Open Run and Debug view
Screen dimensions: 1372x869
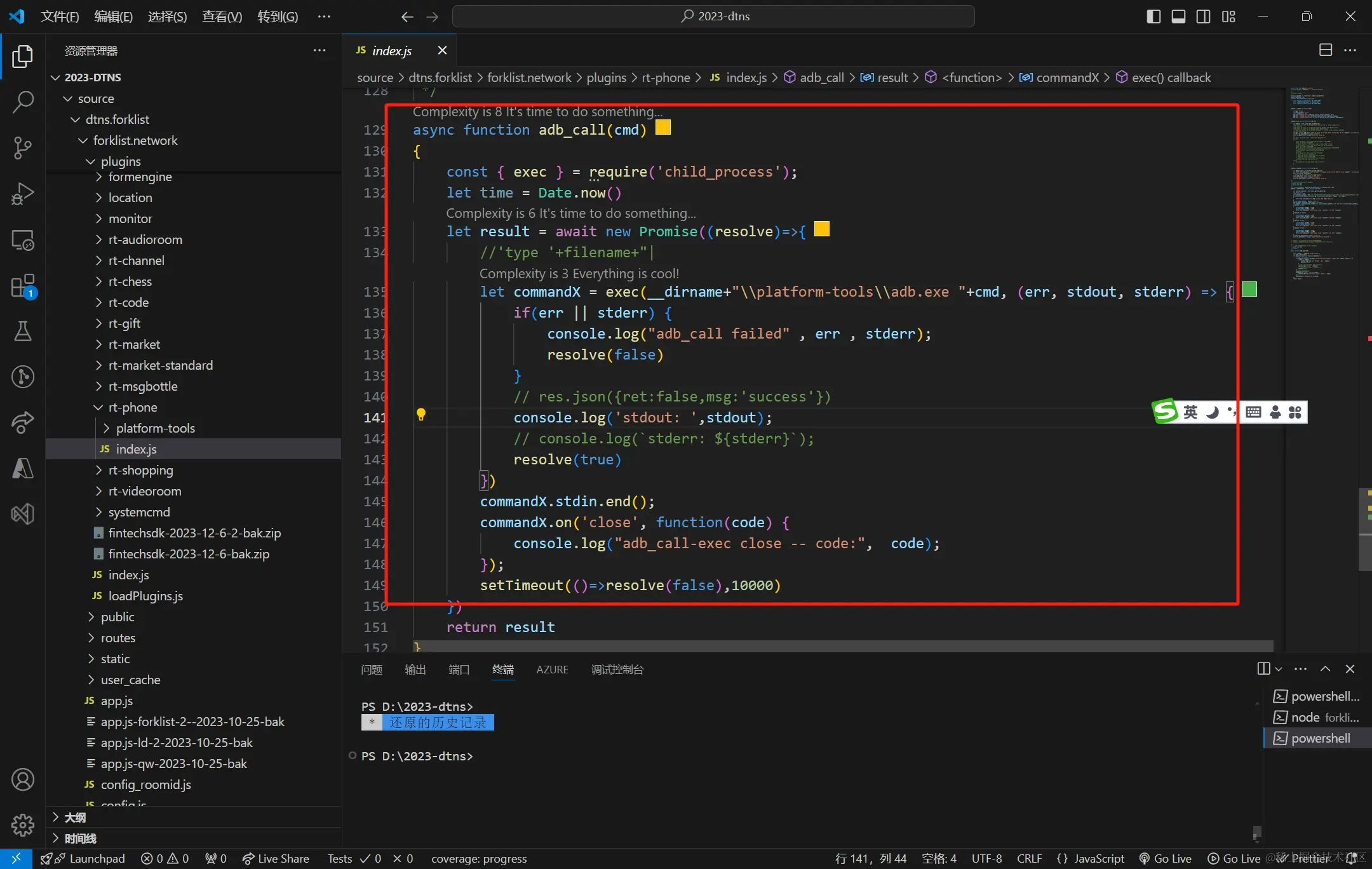[x=23, y=194]
